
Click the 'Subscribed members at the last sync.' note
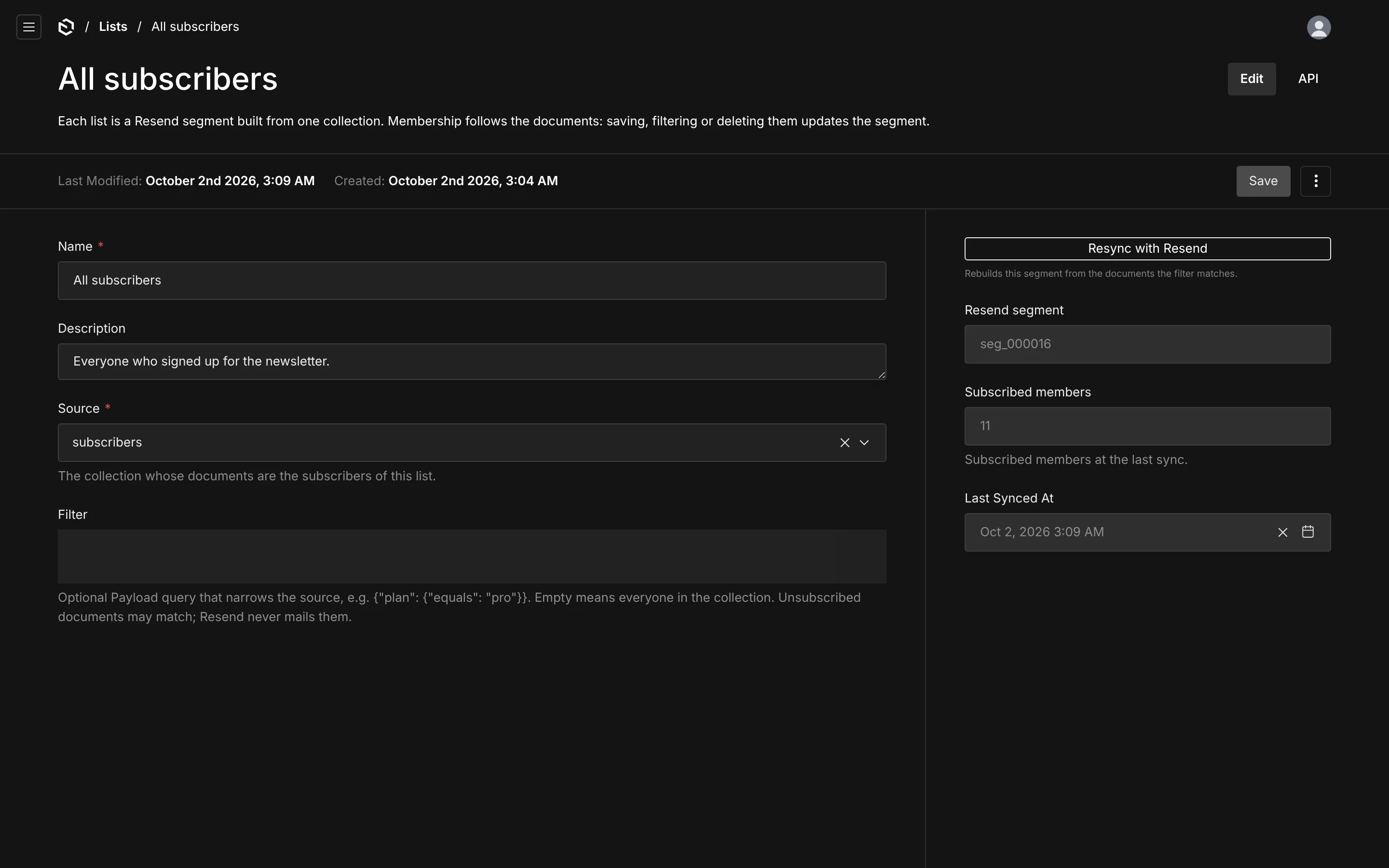(1076, 460)
